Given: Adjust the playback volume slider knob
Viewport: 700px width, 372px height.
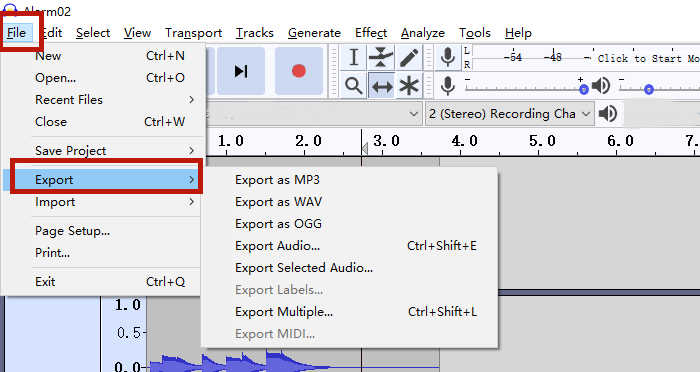Looking at the screenshot, I should click(649, 90).
